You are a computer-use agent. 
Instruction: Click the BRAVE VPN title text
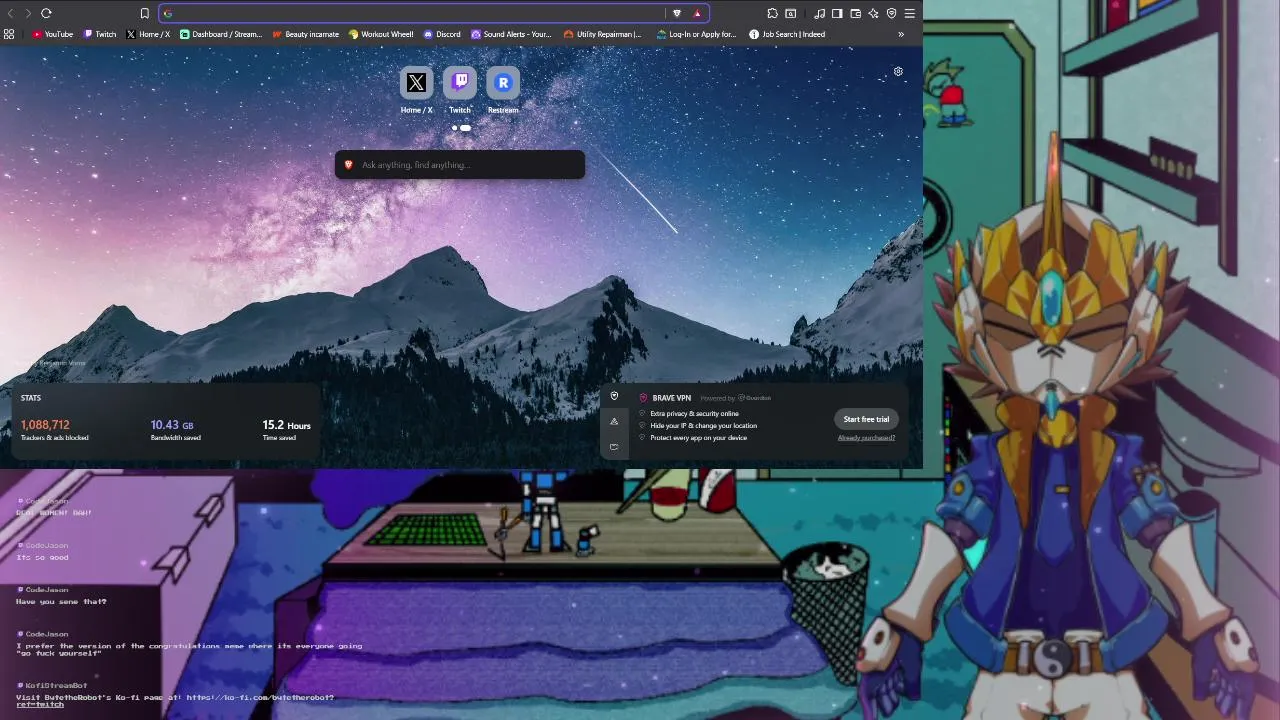(x=671, y=398)
